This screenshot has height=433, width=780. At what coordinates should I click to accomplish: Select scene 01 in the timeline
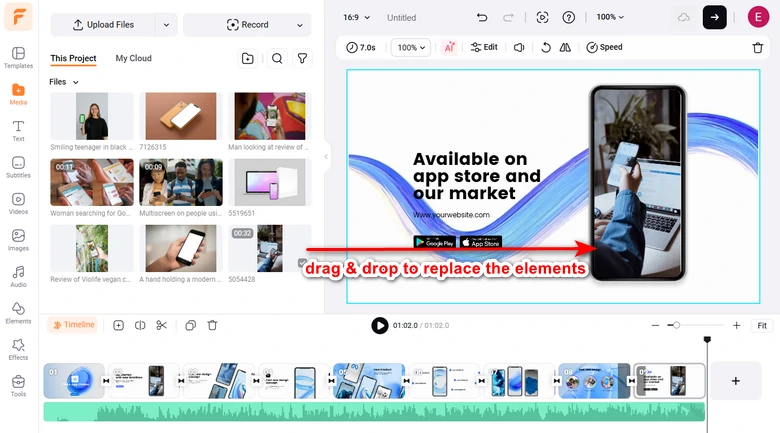pos(74,381)
